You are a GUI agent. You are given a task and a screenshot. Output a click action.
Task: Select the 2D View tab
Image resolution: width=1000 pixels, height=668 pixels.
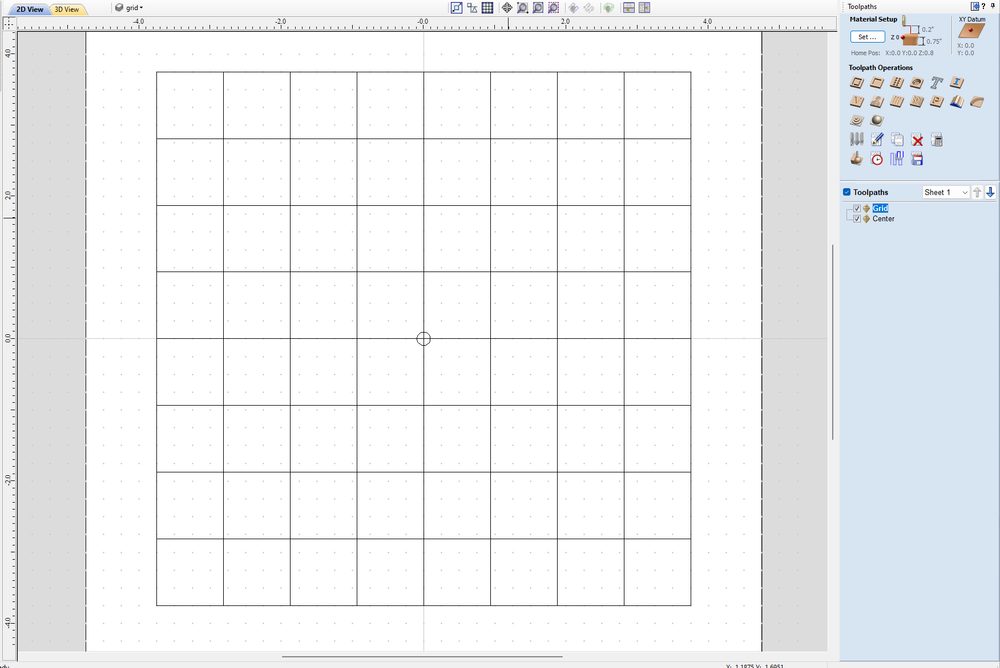(x=29, y=9)
